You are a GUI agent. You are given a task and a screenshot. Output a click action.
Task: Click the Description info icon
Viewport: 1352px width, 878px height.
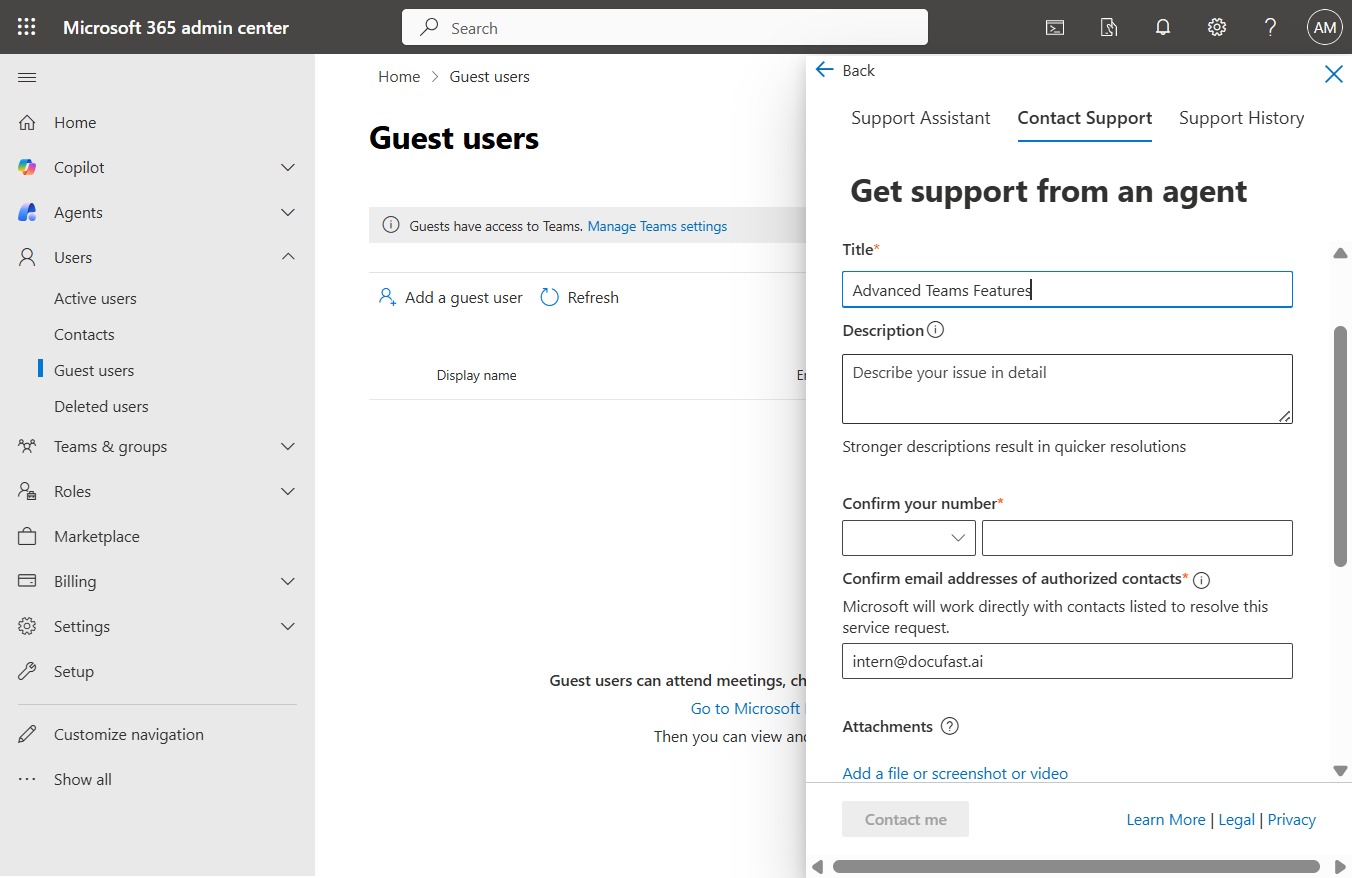click(936, 329)
